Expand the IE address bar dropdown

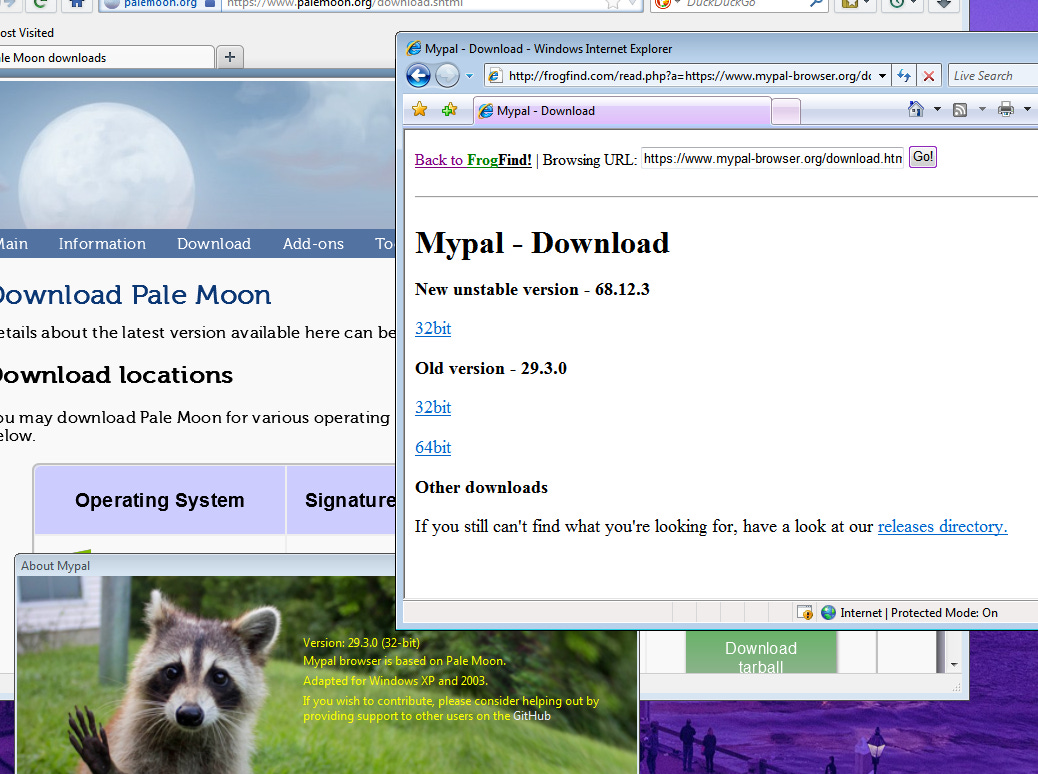882,76
